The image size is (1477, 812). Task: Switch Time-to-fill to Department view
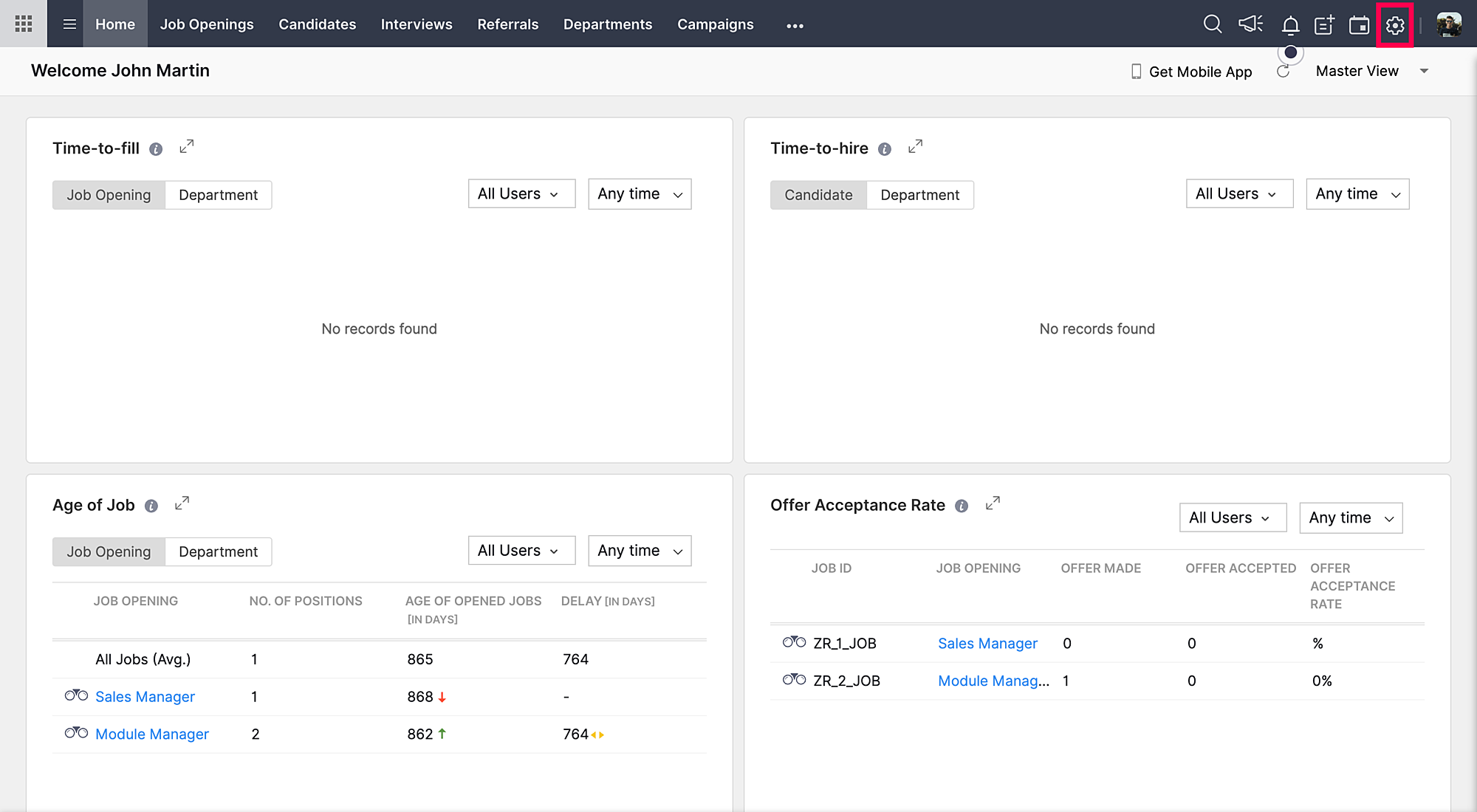(x=218, y=195)
